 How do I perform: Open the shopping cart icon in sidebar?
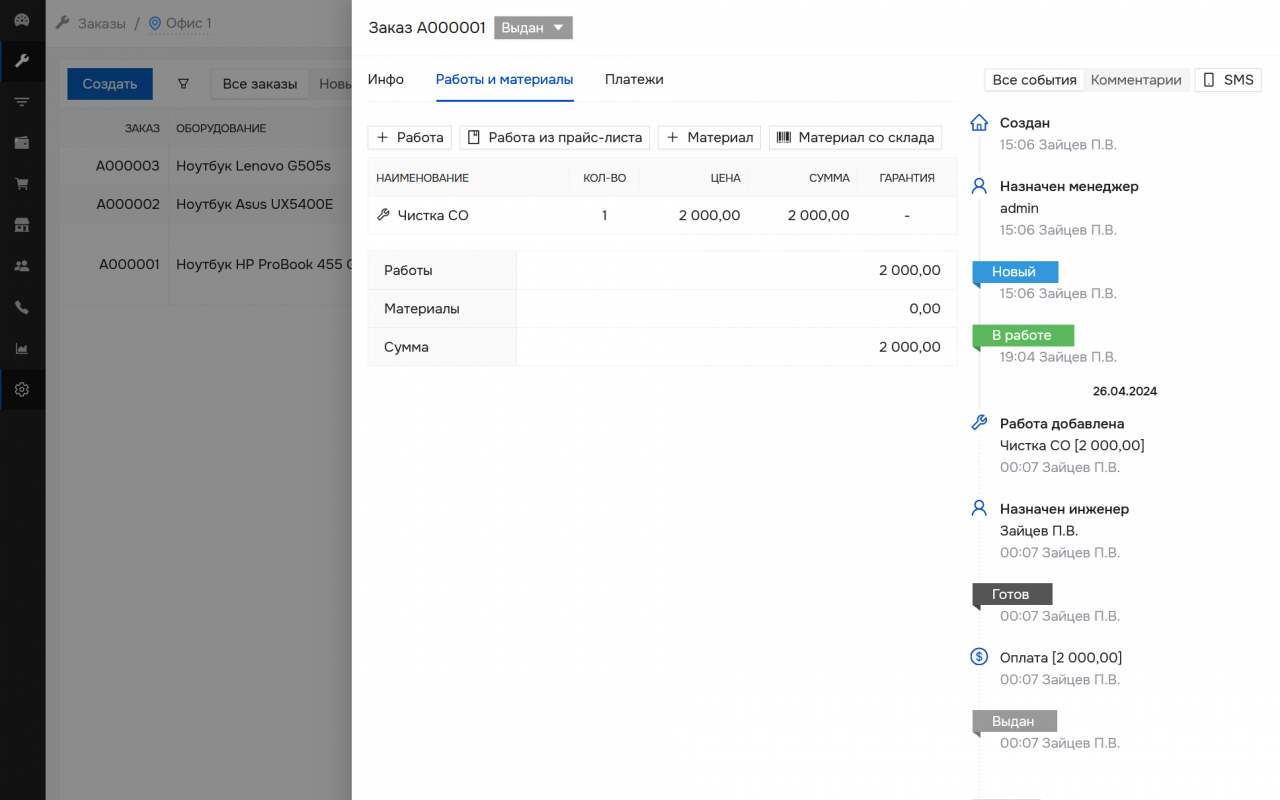click(x=22, y=184)
